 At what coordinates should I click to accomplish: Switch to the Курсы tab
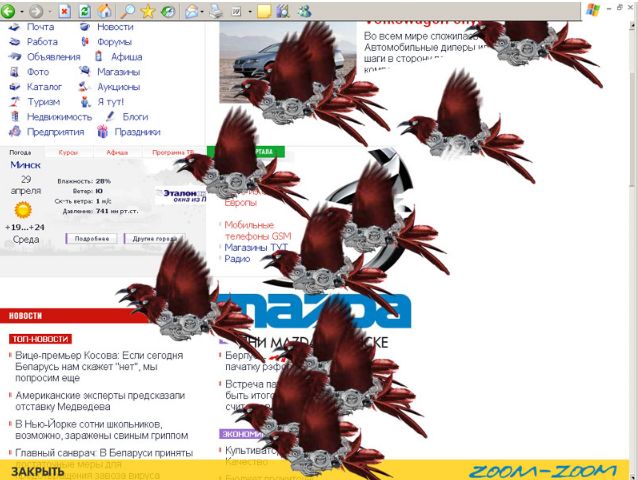[x=68, y=153]
